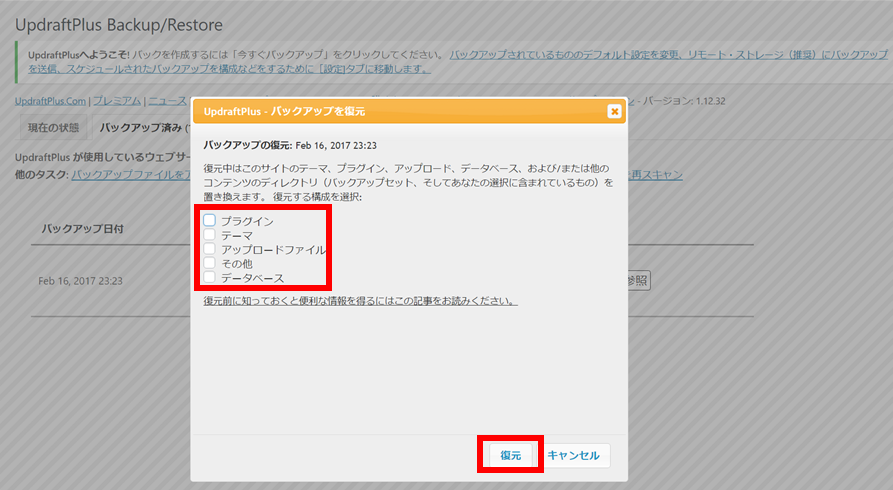Viewport: 893px width, 490px height.
Task: Click the バックアップファイル upload link
Action: click(x=131, y=174)
